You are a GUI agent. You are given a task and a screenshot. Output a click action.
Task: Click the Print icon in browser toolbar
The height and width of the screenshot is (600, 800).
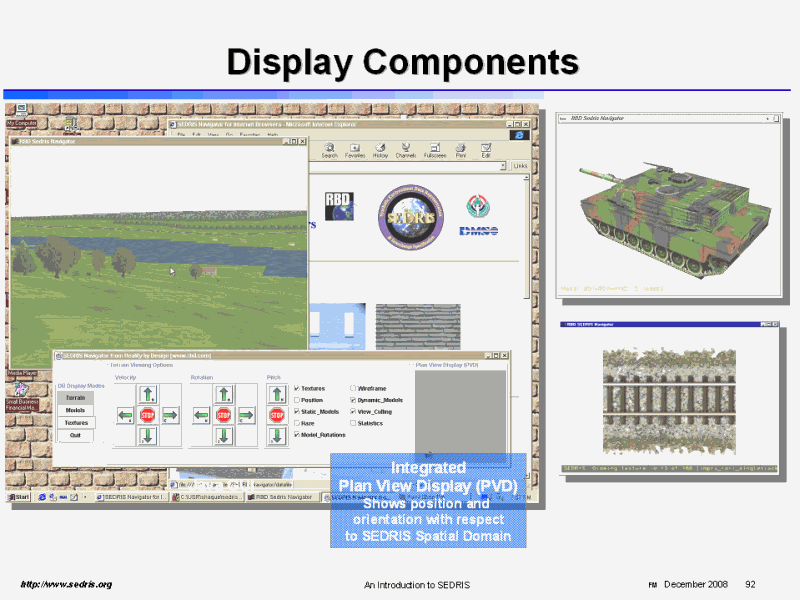461,149
